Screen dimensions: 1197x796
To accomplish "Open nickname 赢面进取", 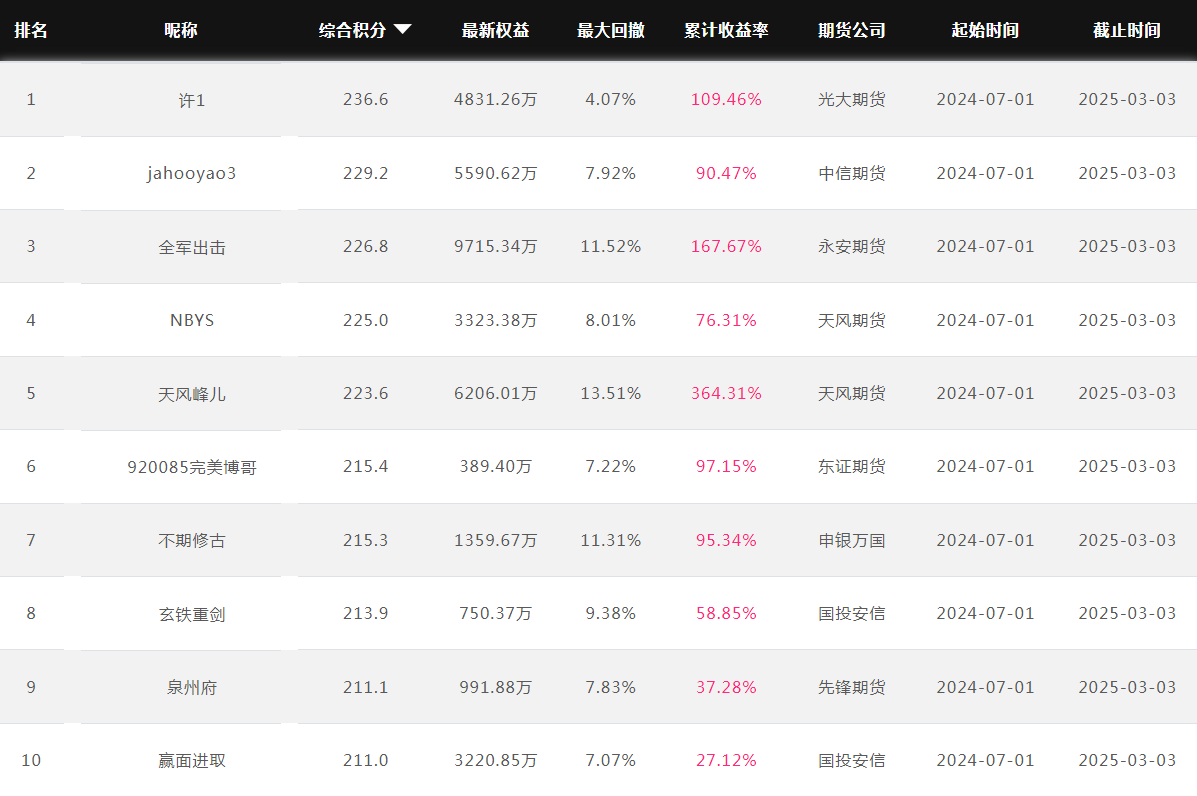I will pyautogui.click(x=192, y=761).
